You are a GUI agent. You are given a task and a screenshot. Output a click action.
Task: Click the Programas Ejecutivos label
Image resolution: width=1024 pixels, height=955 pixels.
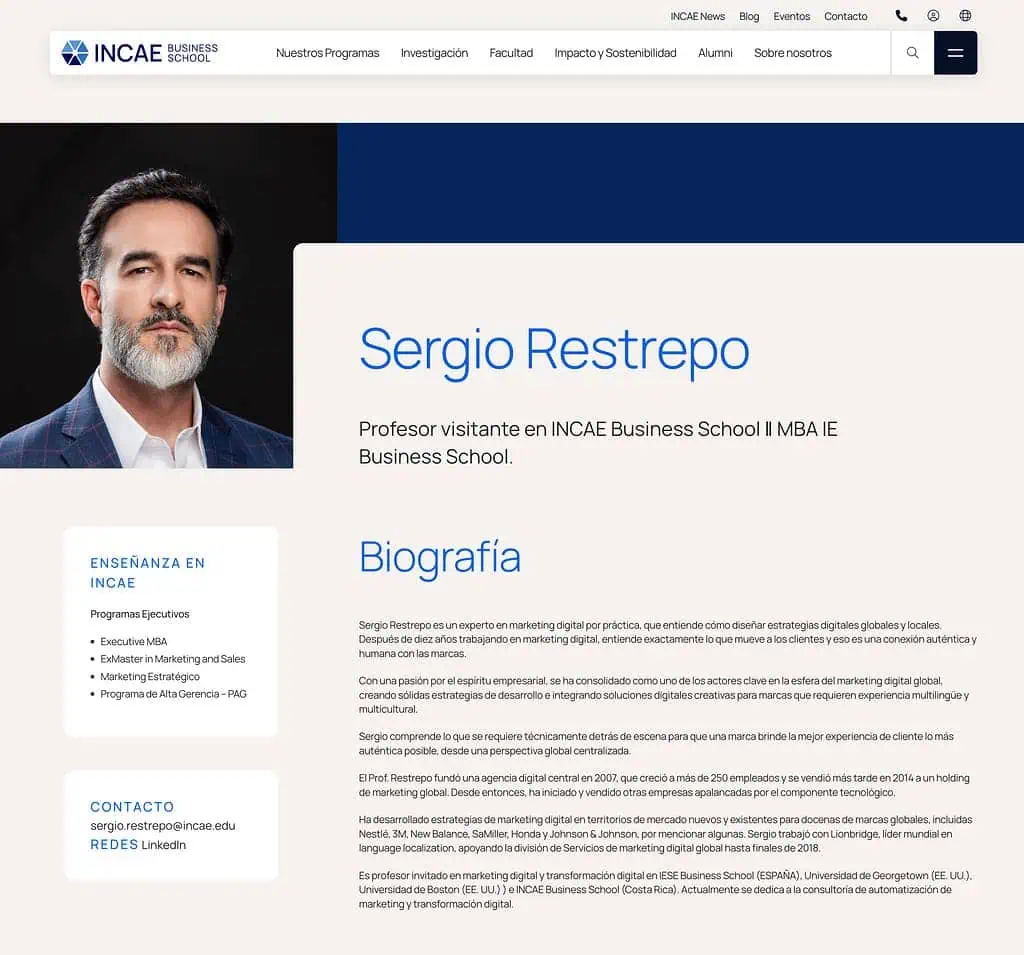[140, 614]
